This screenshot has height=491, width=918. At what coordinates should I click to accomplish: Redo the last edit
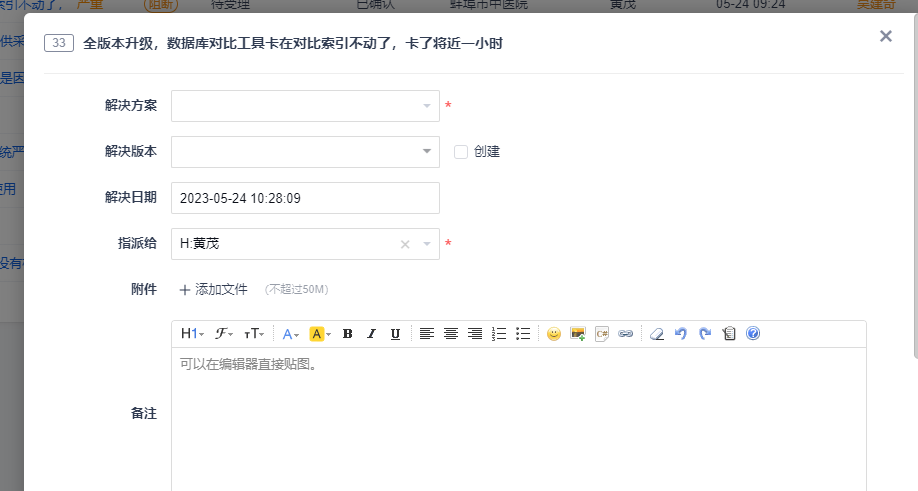[x=705, y=334]
